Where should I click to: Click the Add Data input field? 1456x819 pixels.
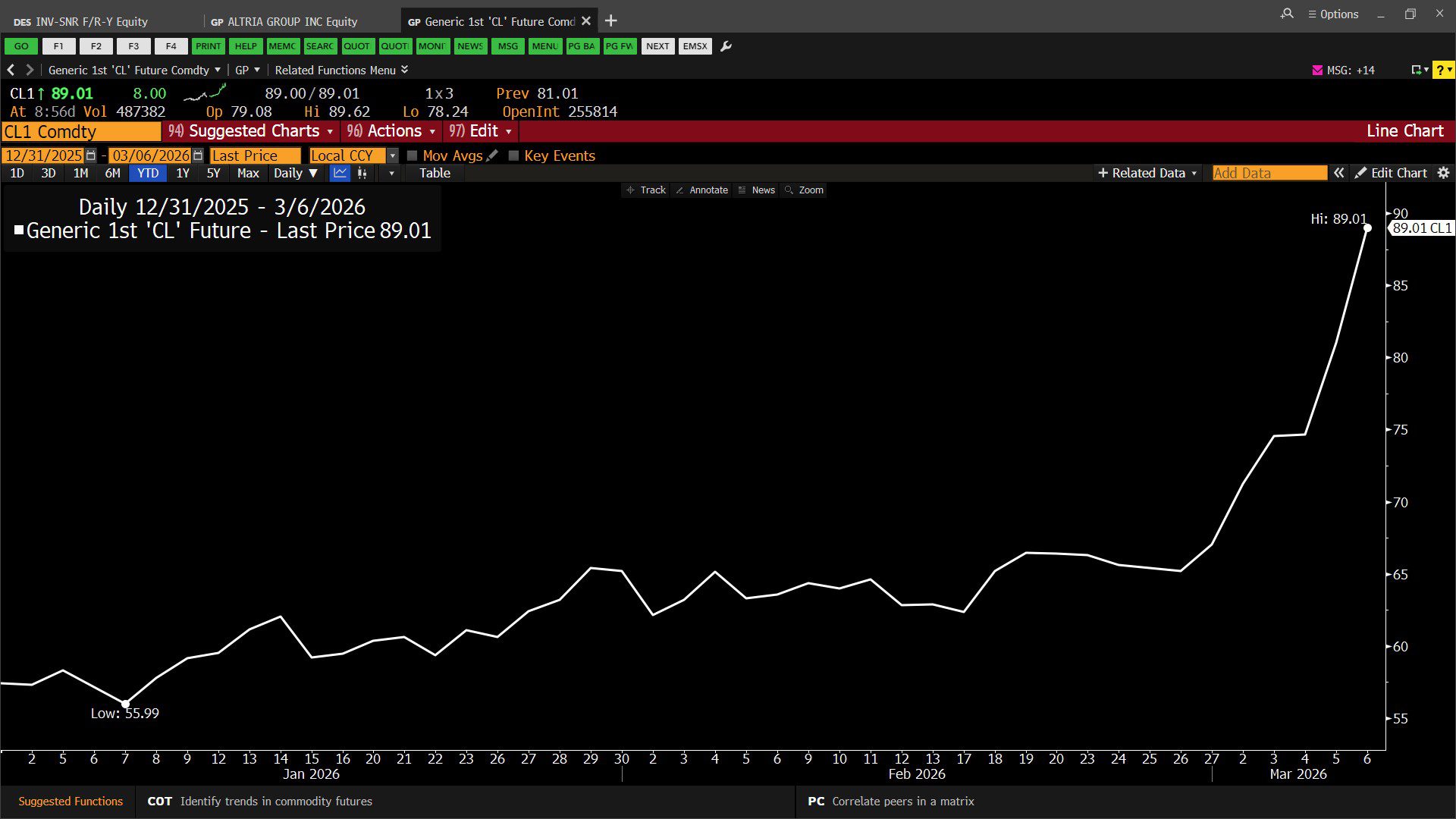(x=1269, y=173)
